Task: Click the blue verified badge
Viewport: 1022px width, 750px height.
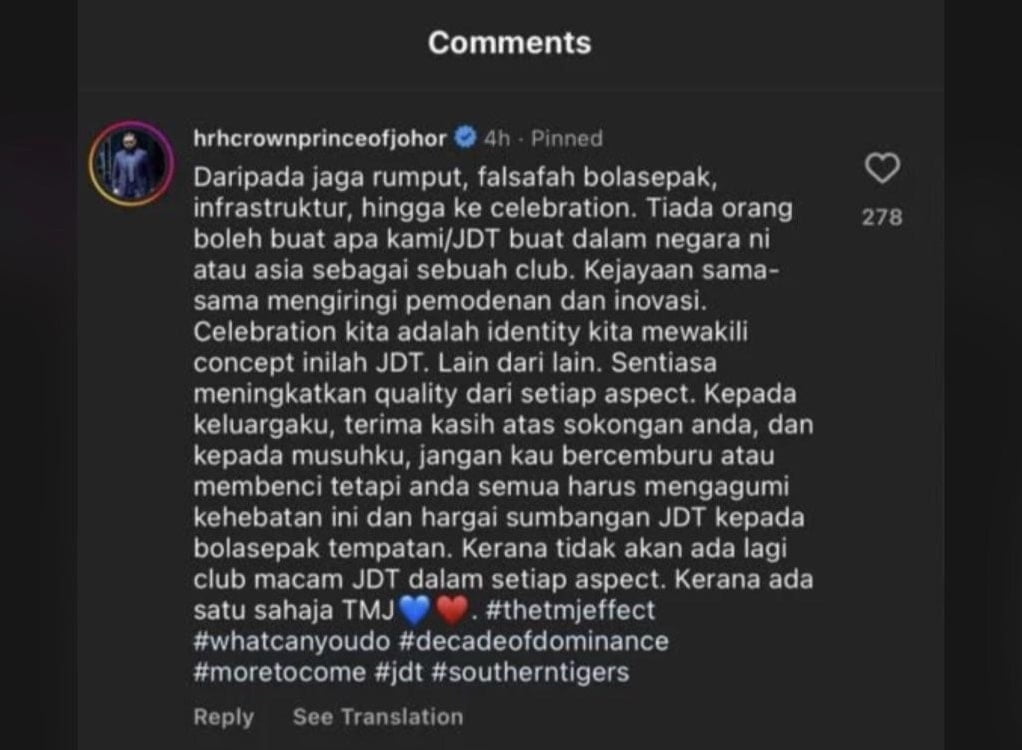Action: [x=465, y=137]
